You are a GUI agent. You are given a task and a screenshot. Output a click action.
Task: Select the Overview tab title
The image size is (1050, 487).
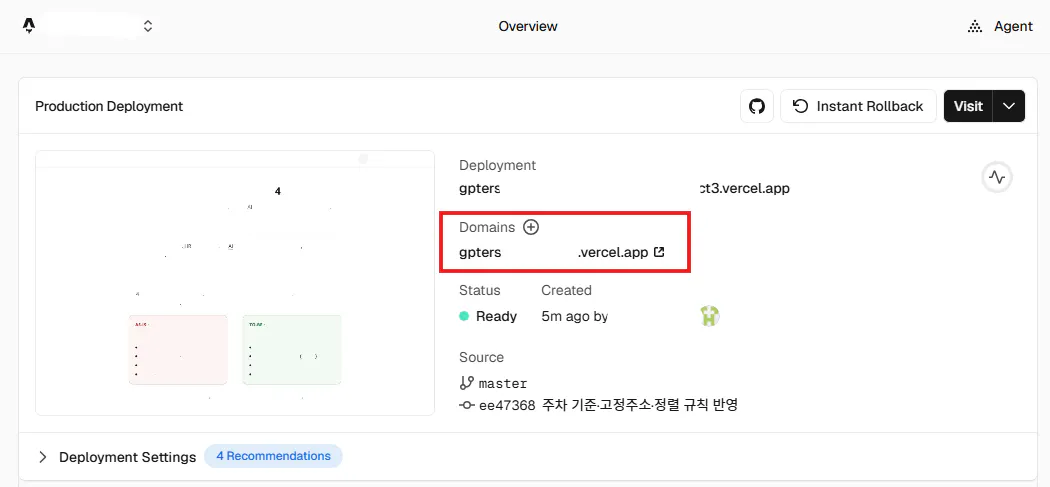click(x=528, y=26)
